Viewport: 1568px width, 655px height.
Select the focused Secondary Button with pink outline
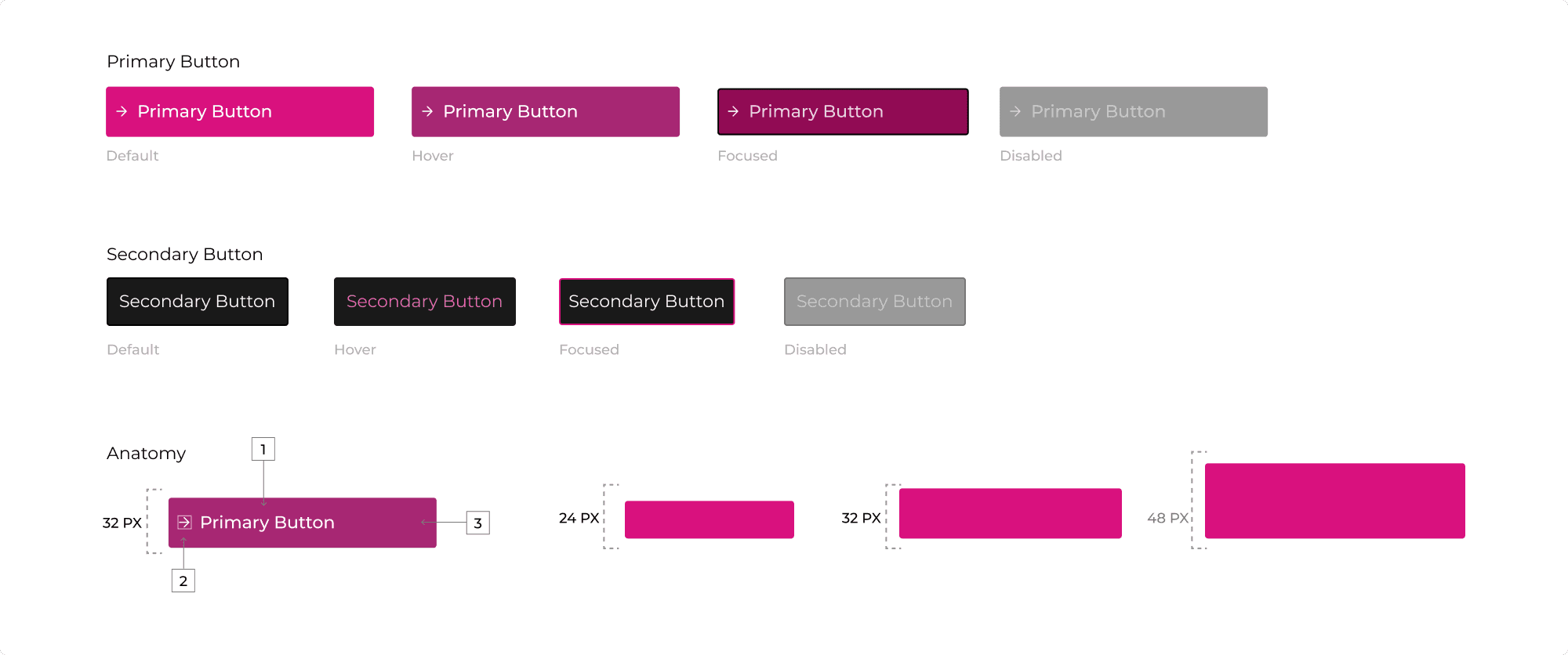click(647, 302)
